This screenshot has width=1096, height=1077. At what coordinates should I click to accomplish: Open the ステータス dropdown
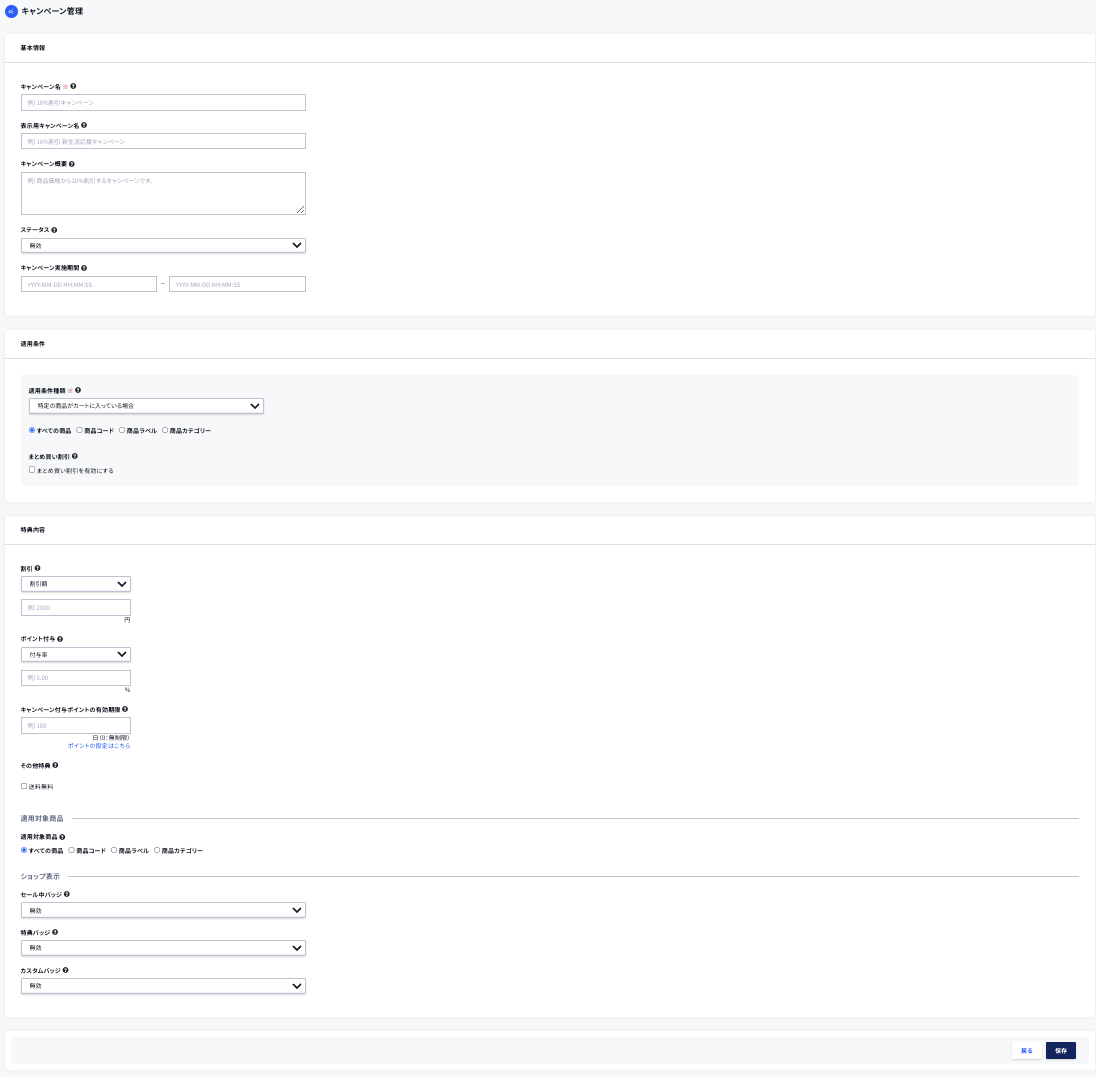(163, 245)
